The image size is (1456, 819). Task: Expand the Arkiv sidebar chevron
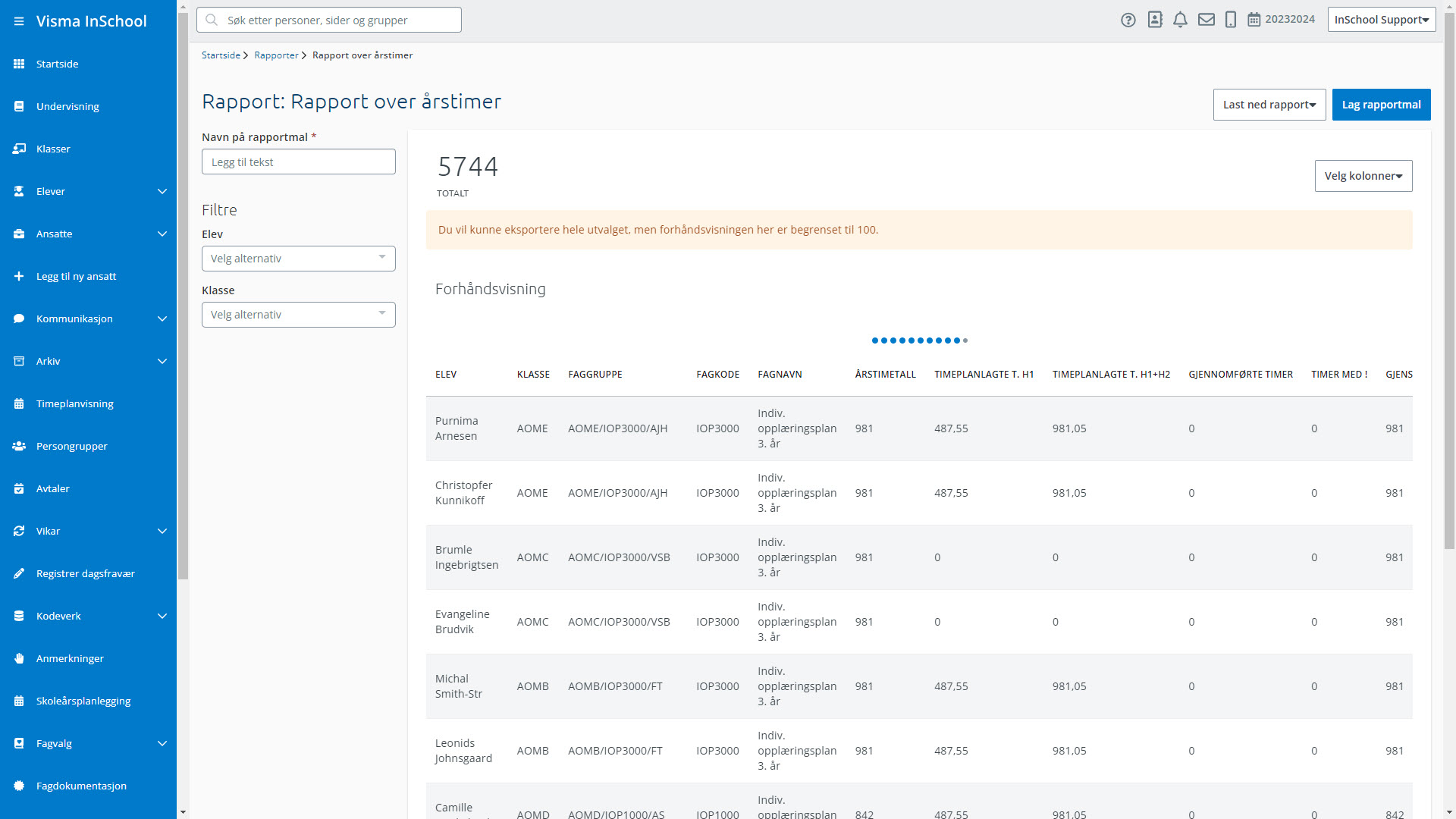pos(162,361)
